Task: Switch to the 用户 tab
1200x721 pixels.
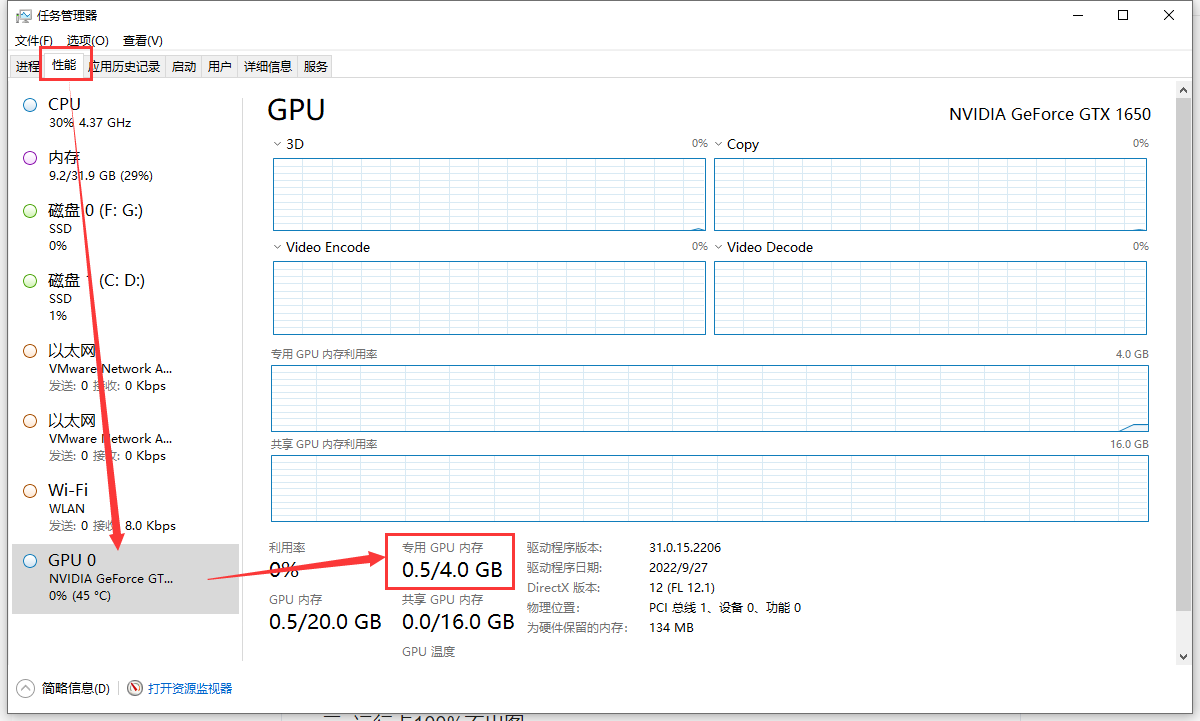Action: point(219,66)
